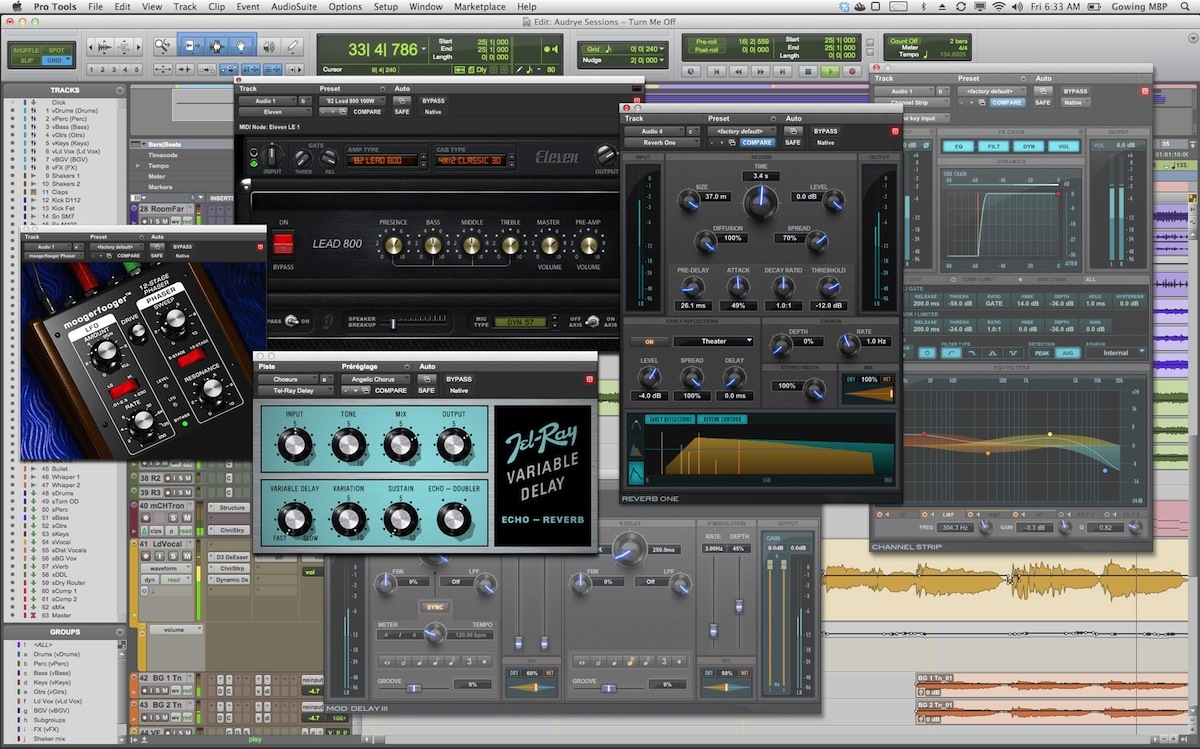Image resolution: width=1200 pixels, height=749 pixels.
Task: Toggle BYPASS in Reverb One header
Action: tap(825, 131)
